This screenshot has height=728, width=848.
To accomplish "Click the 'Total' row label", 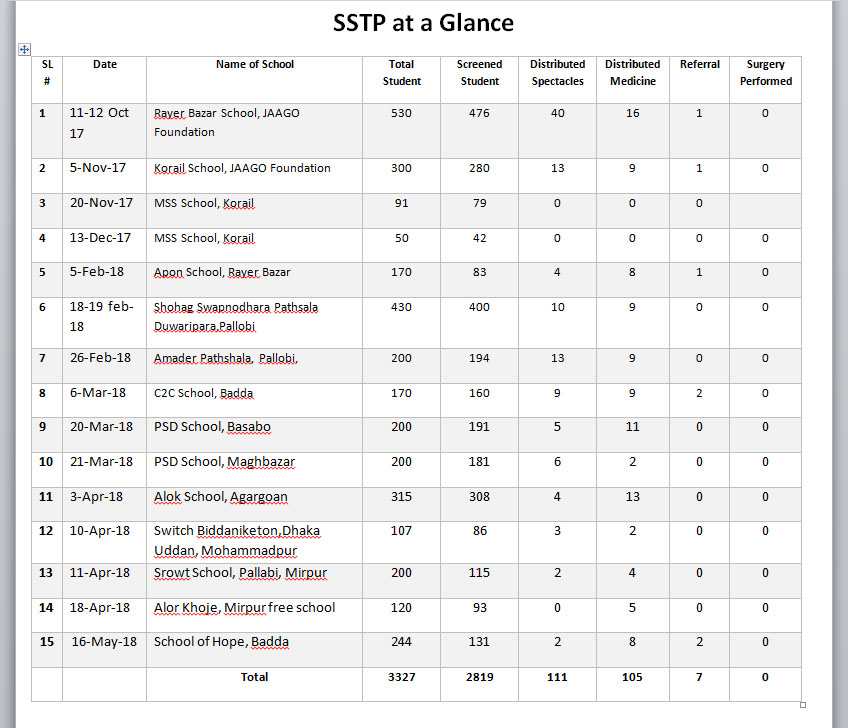I will pyautogui.click(x=254, y=677).
